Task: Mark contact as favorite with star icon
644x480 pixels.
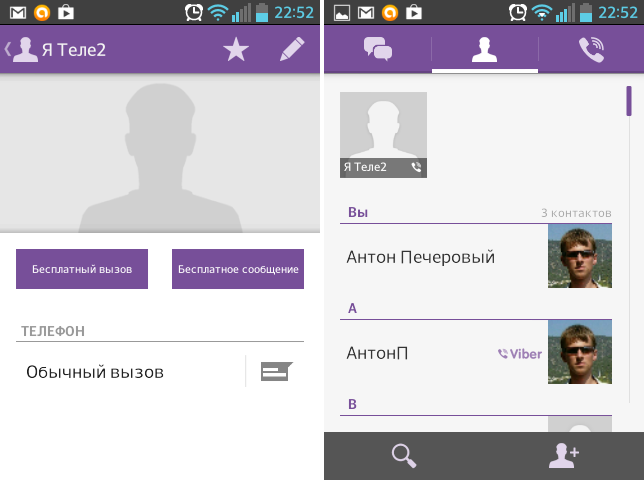Action: 236,50
